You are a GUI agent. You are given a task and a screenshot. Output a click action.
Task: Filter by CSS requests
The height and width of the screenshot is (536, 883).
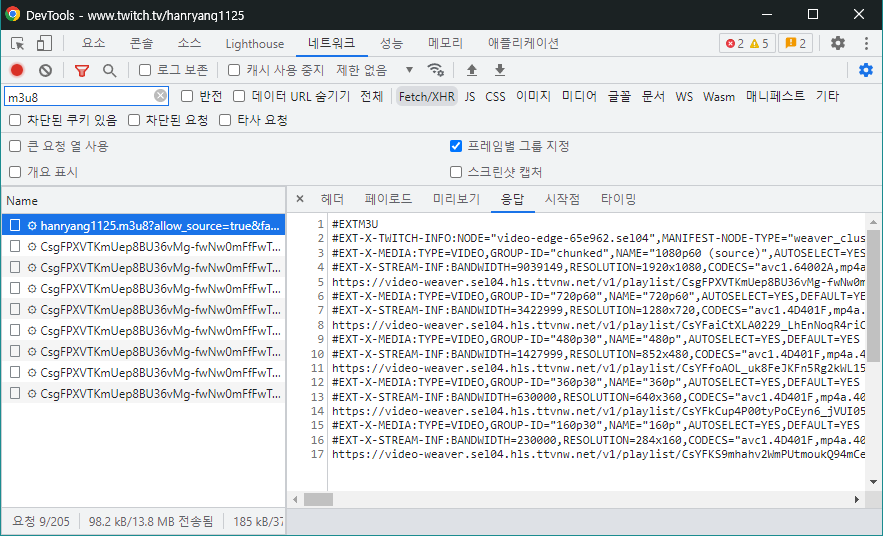pos(495,96)
